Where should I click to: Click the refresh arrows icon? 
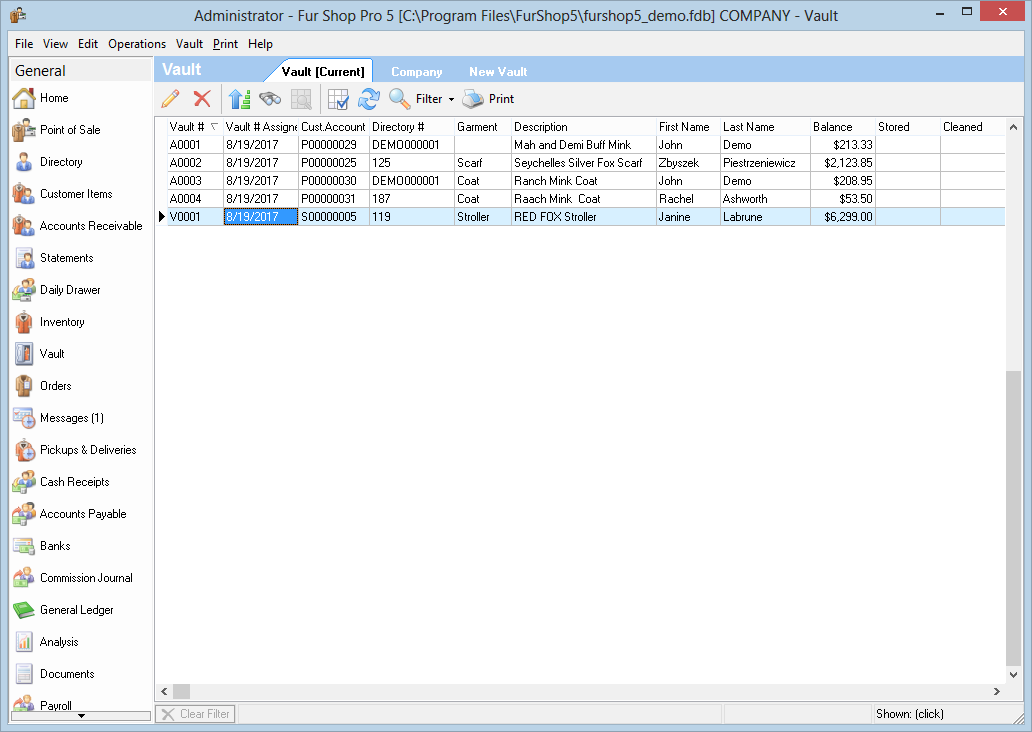click(369, 99)
